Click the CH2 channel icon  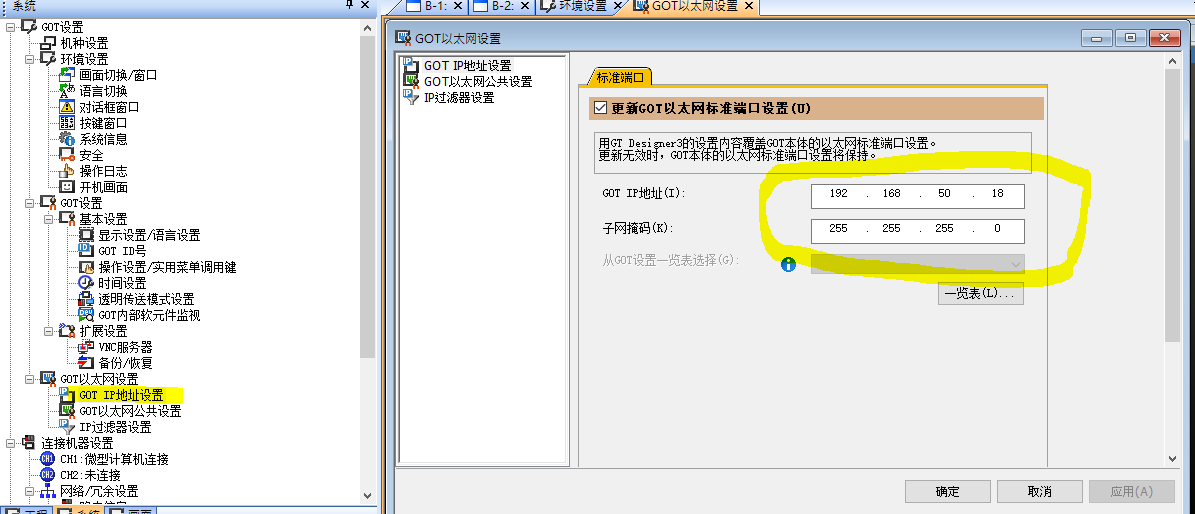click(x=48, y=475)
